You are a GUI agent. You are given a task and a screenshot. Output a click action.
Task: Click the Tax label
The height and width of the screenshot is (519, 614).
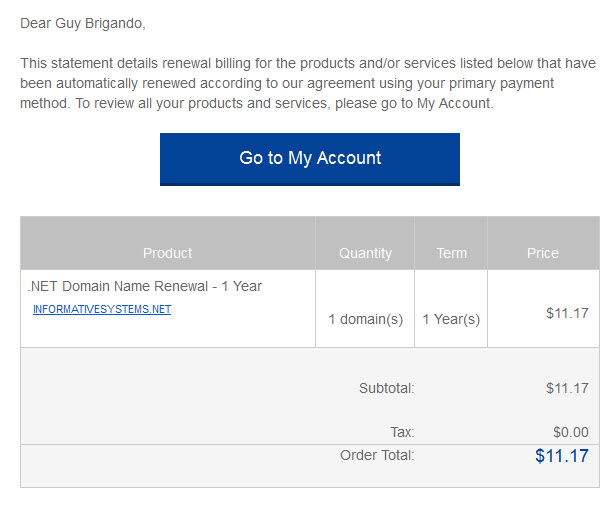click(402, 432)
